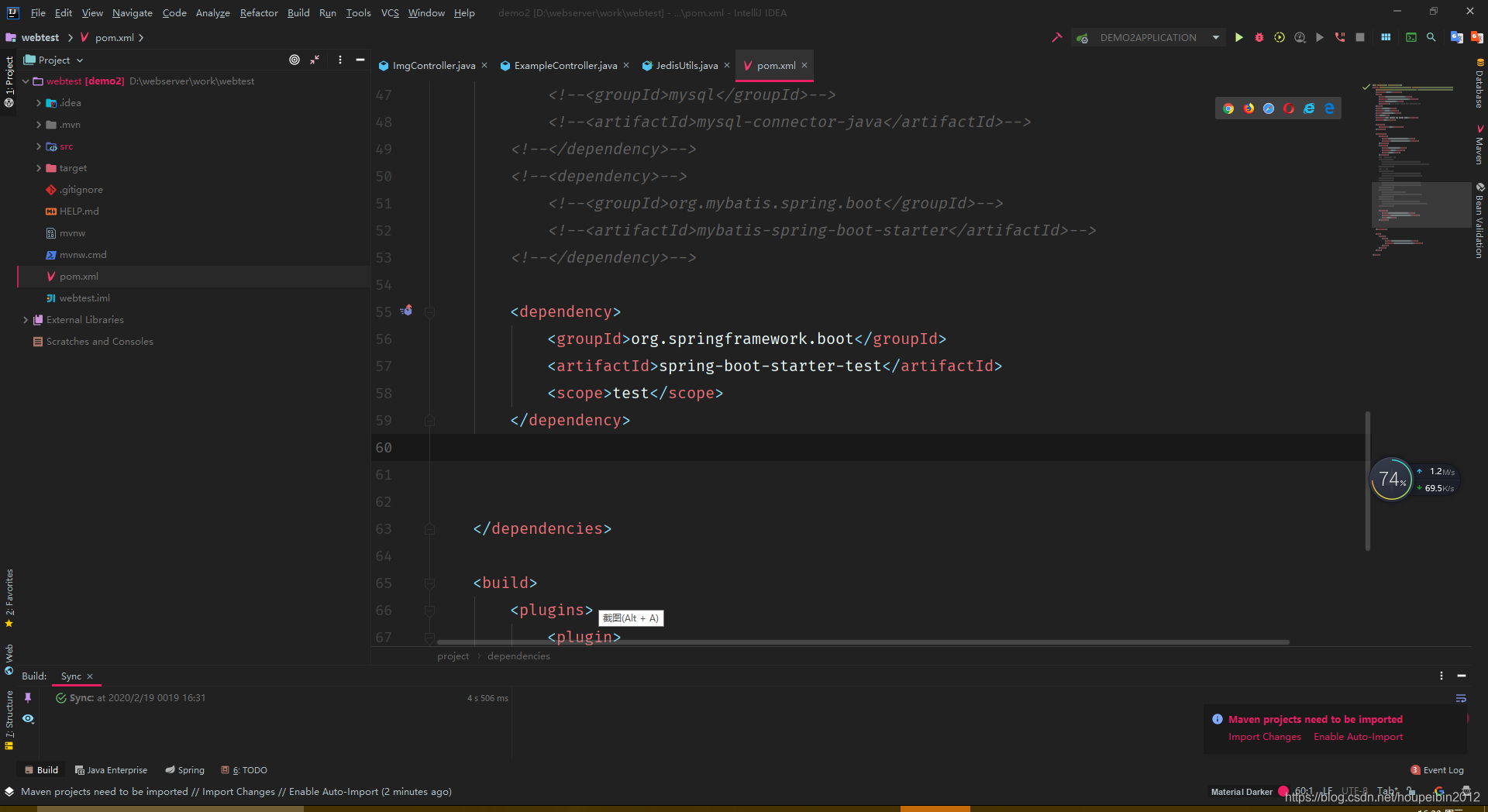This screenshot has width=1488, height=812.
Task: Switch to ImgController.java tab
Action: 433,65
